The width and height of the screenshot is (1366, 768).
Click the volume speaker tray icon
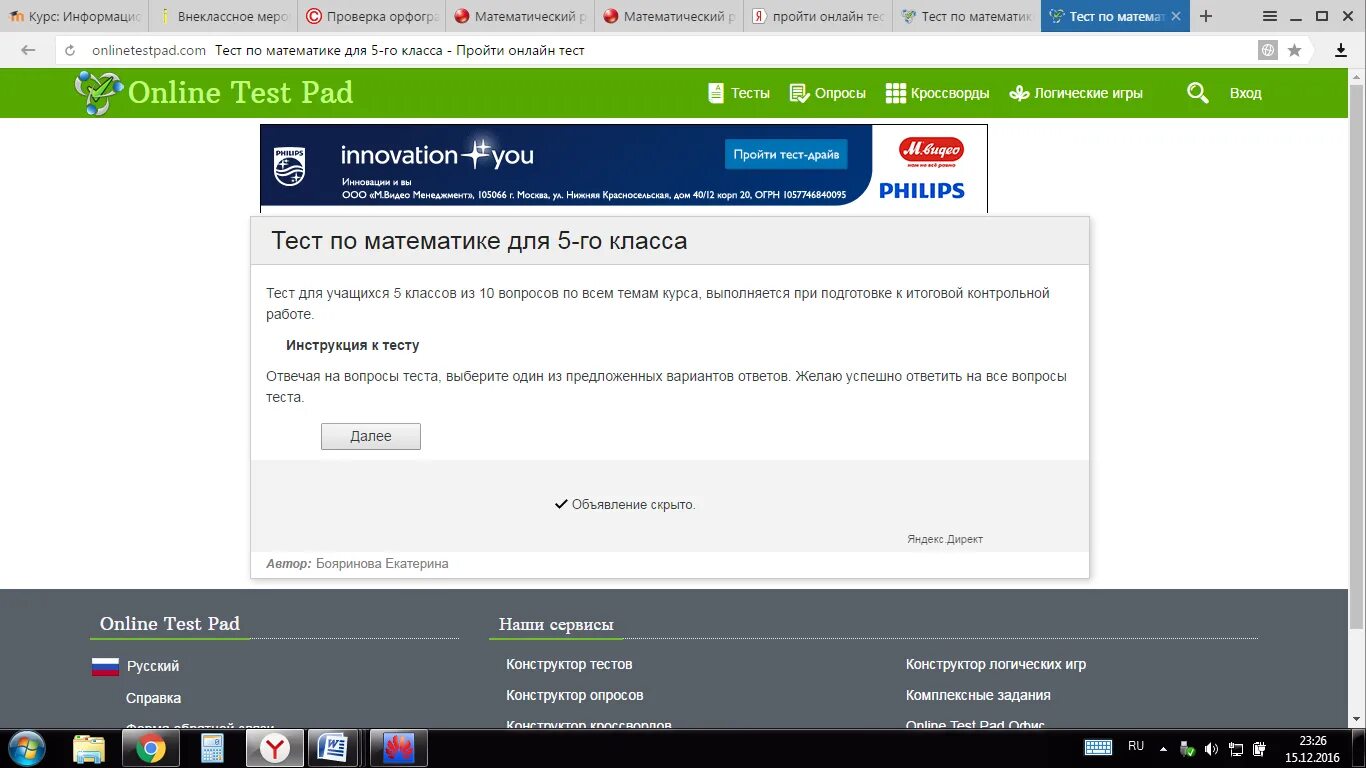1211,749
